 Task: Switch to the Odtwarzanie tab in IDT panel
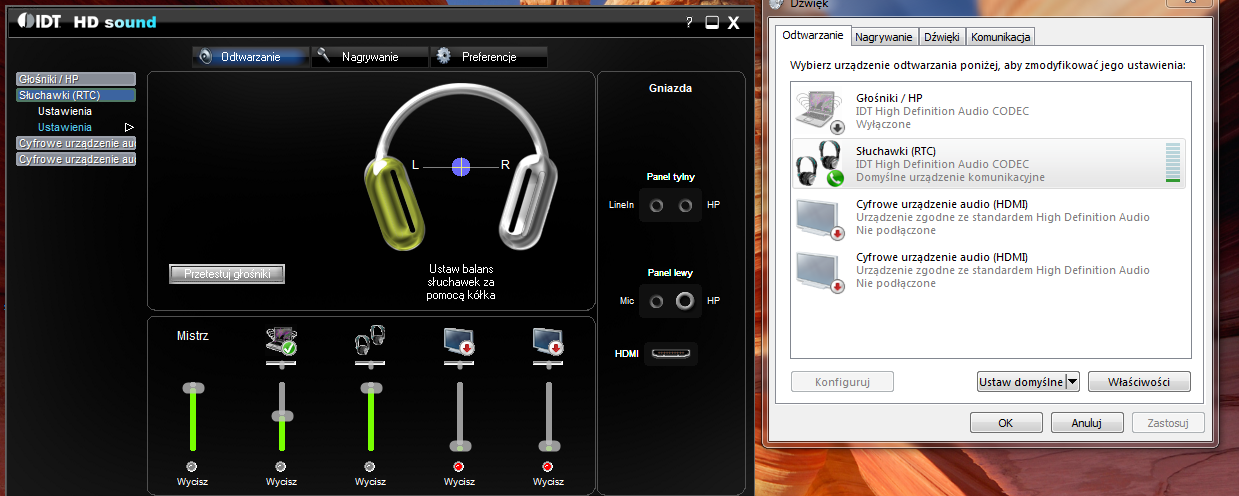[251, 57]
